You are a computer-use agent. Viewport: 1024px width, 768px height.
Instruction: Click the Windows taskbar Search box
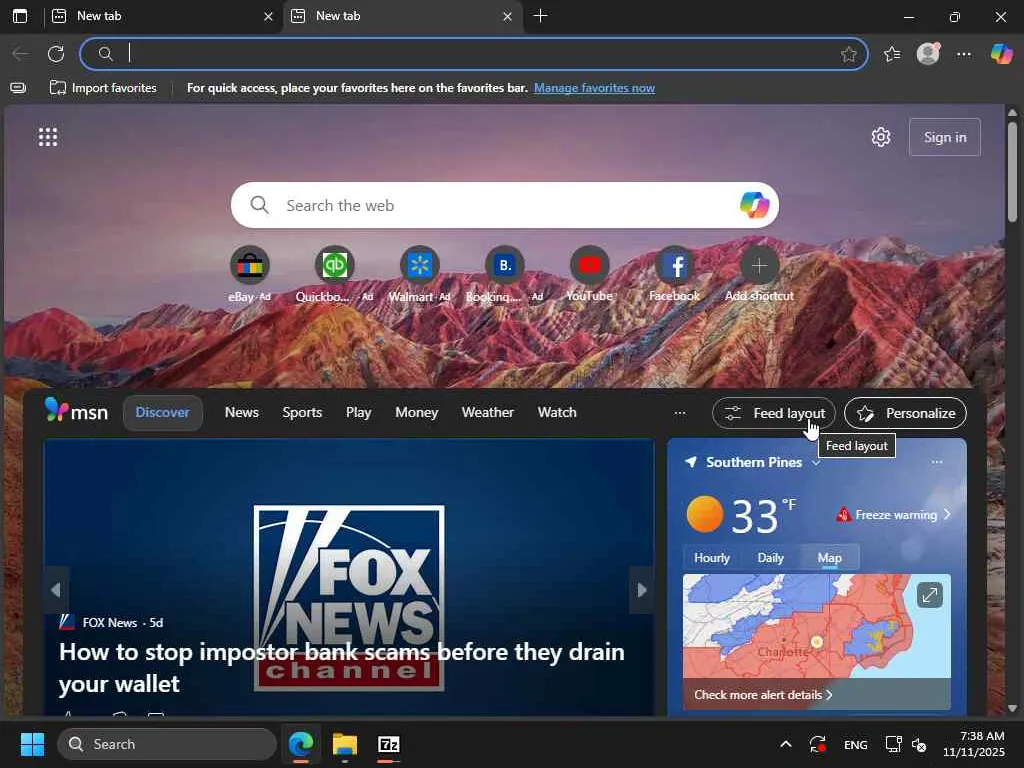167,744
